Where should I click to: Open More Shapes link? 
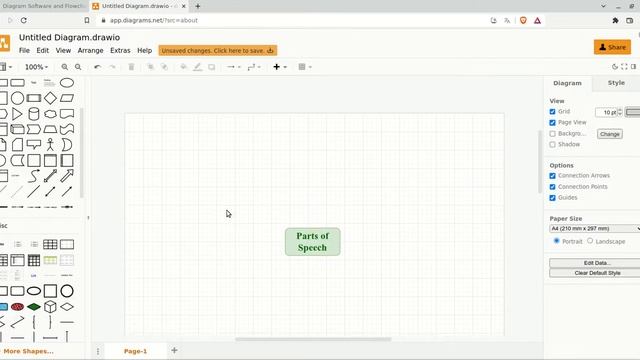point(28,351)
